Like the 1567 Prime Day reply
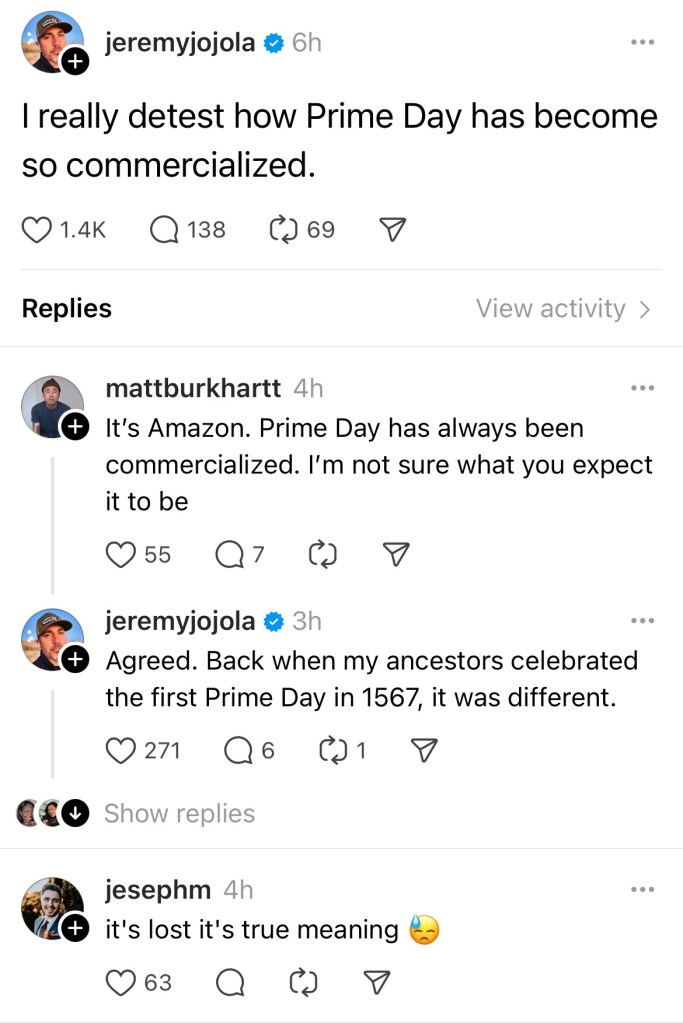Screen dimensions: 683x1023 tap(121, 750)
